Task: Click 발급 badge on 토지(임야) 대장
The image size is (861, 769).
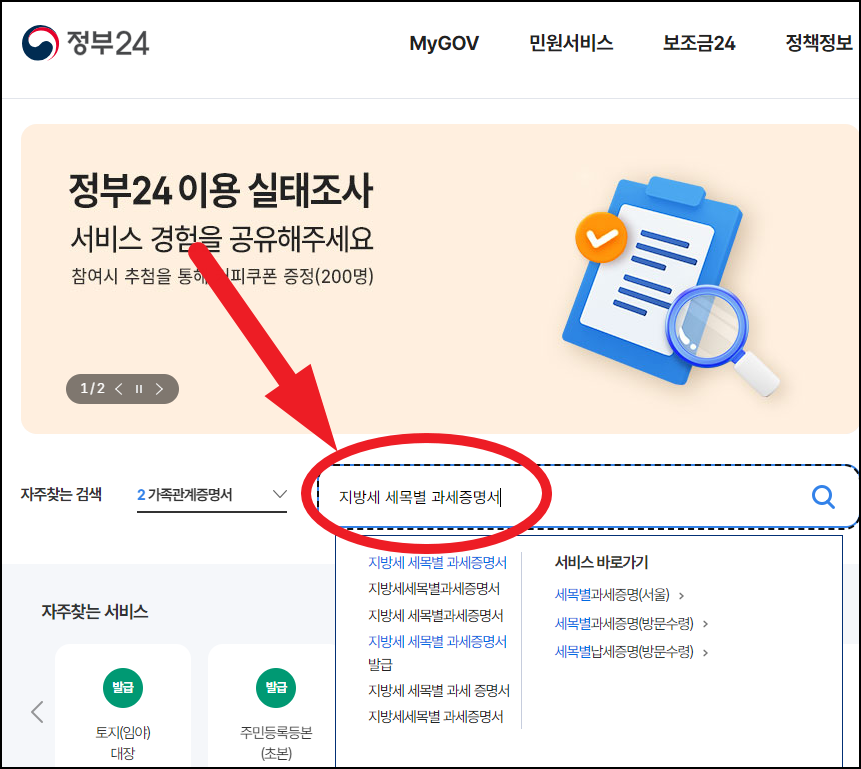Action: [x=123, y=688]
